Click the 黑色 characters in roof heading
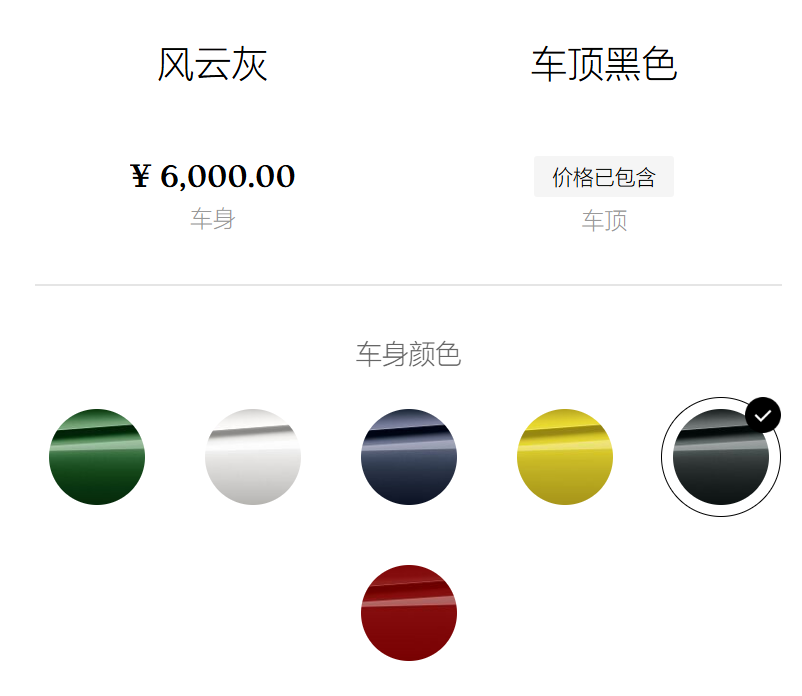Image resolution: width=802 pixels, height=696 pixels. point(641,64)
